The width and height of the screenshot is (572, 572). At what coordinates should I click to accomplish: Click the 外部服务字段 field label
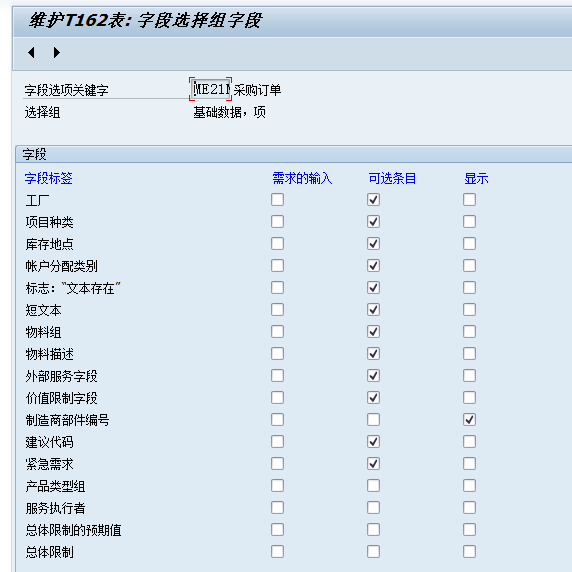[61, 376]
